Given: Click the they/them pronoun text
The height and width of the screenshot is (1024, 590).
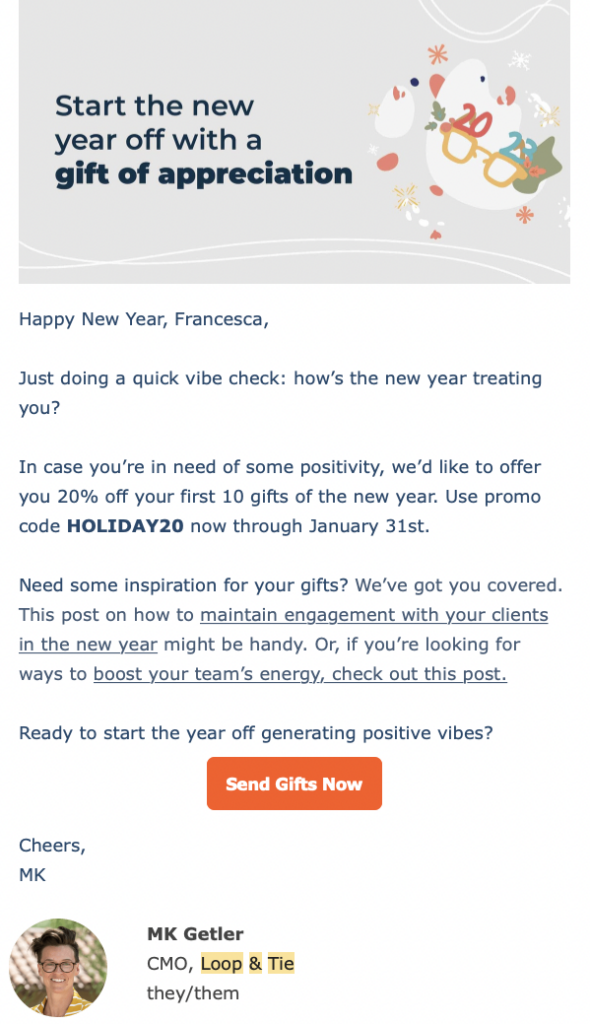Looking at the screenshot, I should [x=193, y=993].
